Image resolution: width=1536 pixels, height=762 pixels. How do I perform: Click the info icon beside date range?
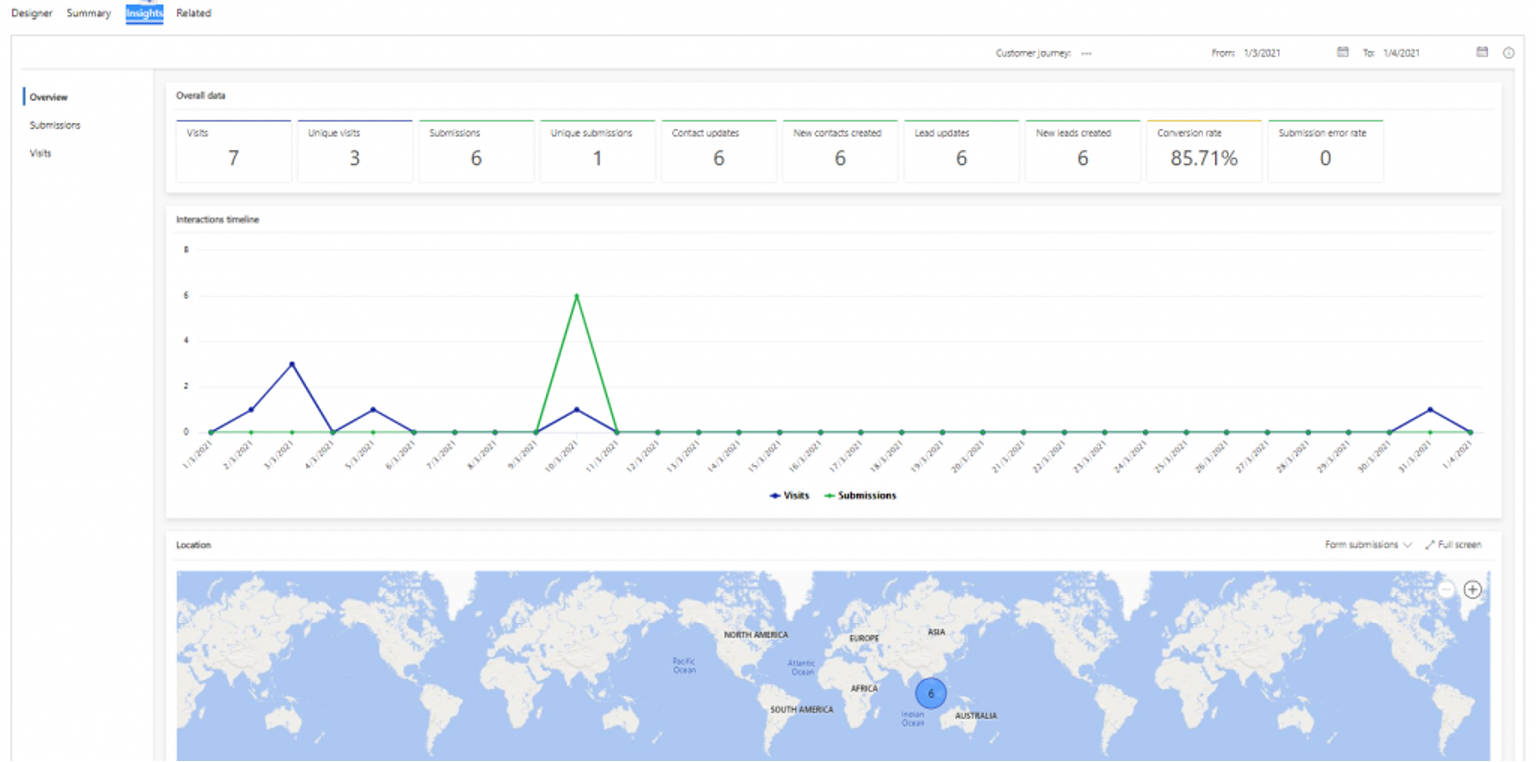(1508, 53)
